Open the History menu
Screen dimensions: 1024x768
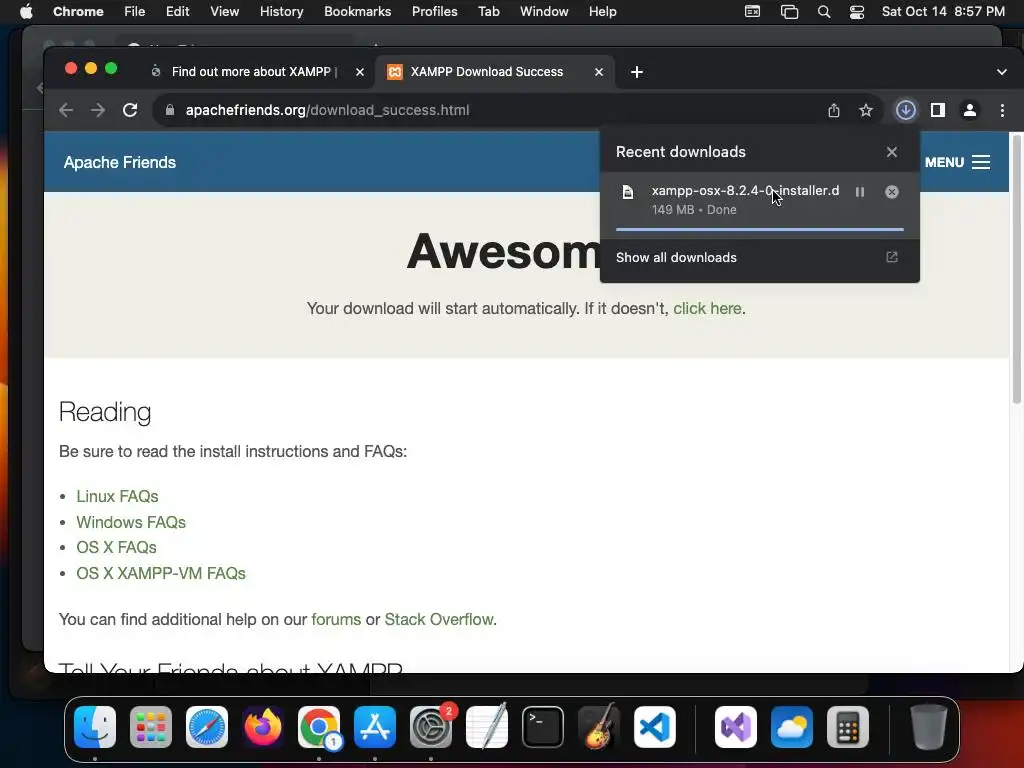[281, 12]
